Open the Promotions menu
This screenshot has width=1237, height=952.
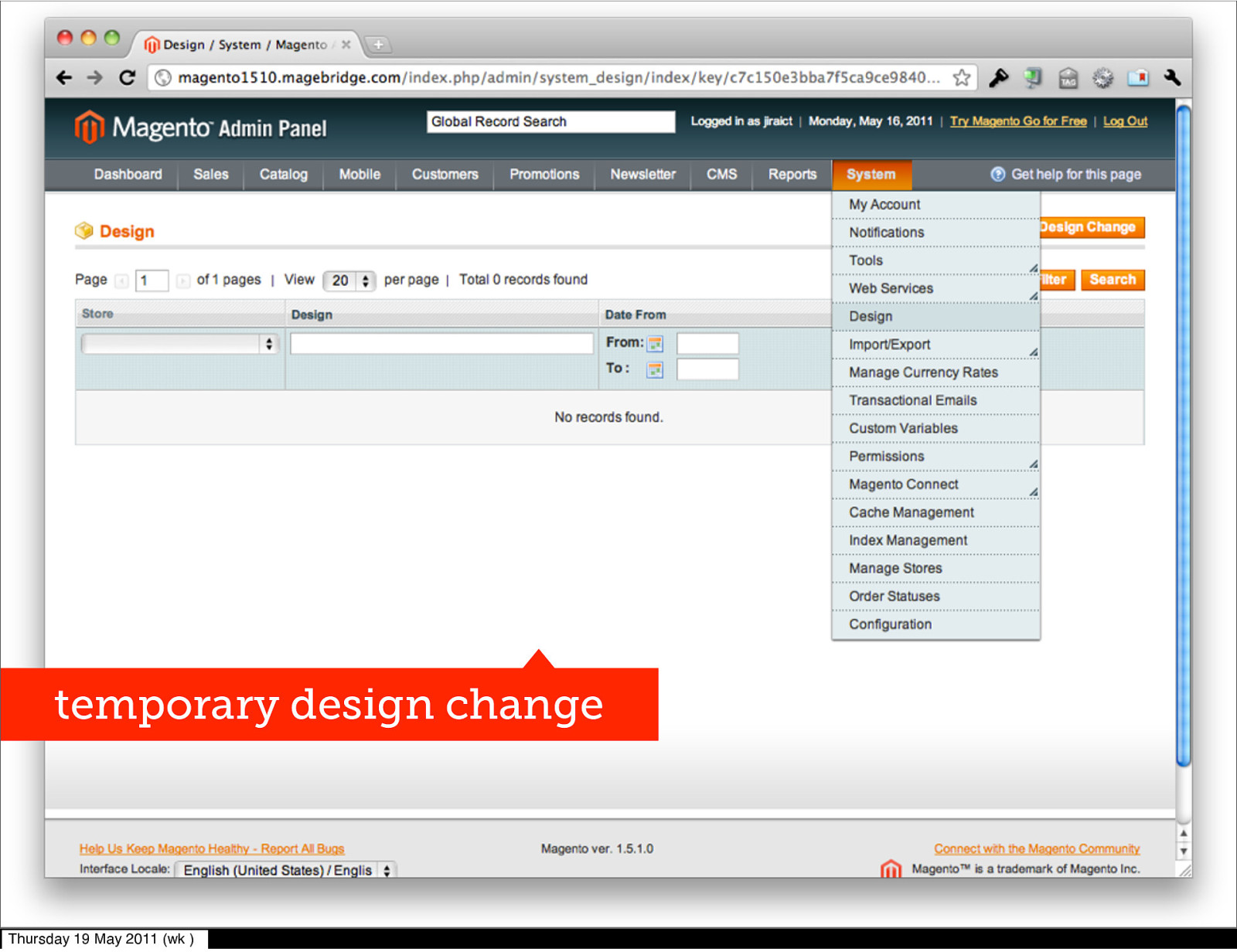pos(544,175)
